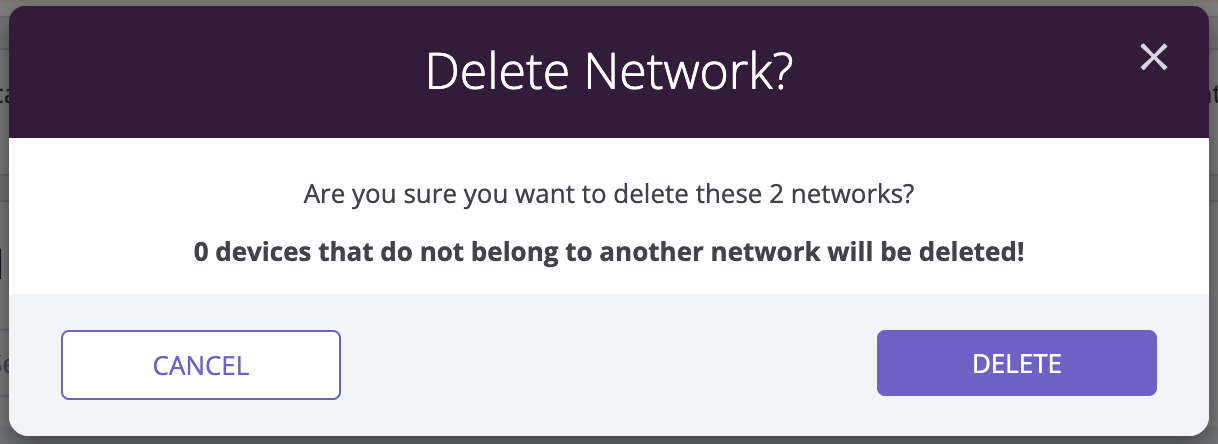The image size is (1218, 444).
Task: Select the "Delete Network?" dialog title
Action: pos(609,72)
